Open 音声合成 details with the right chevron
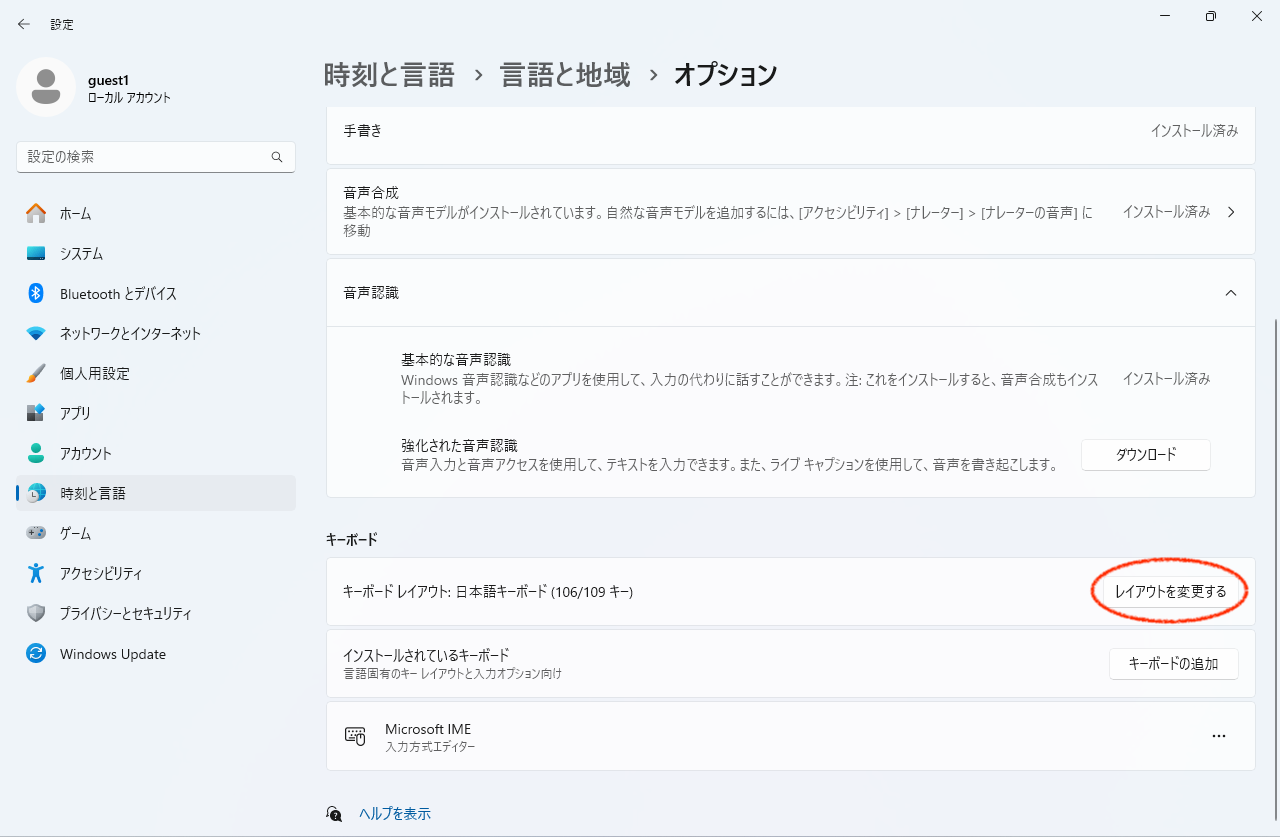Image resolution: width=1280 pixels, height=837 pixels. click(1231, 212)
